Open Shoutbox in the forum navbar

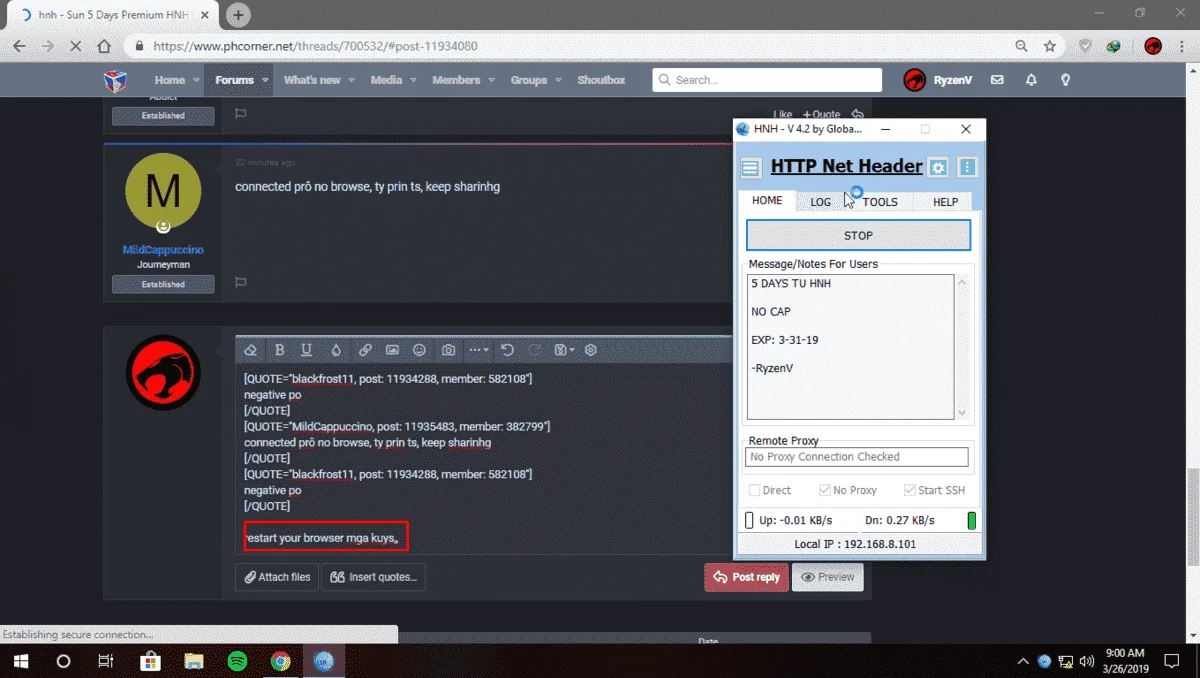601,80
